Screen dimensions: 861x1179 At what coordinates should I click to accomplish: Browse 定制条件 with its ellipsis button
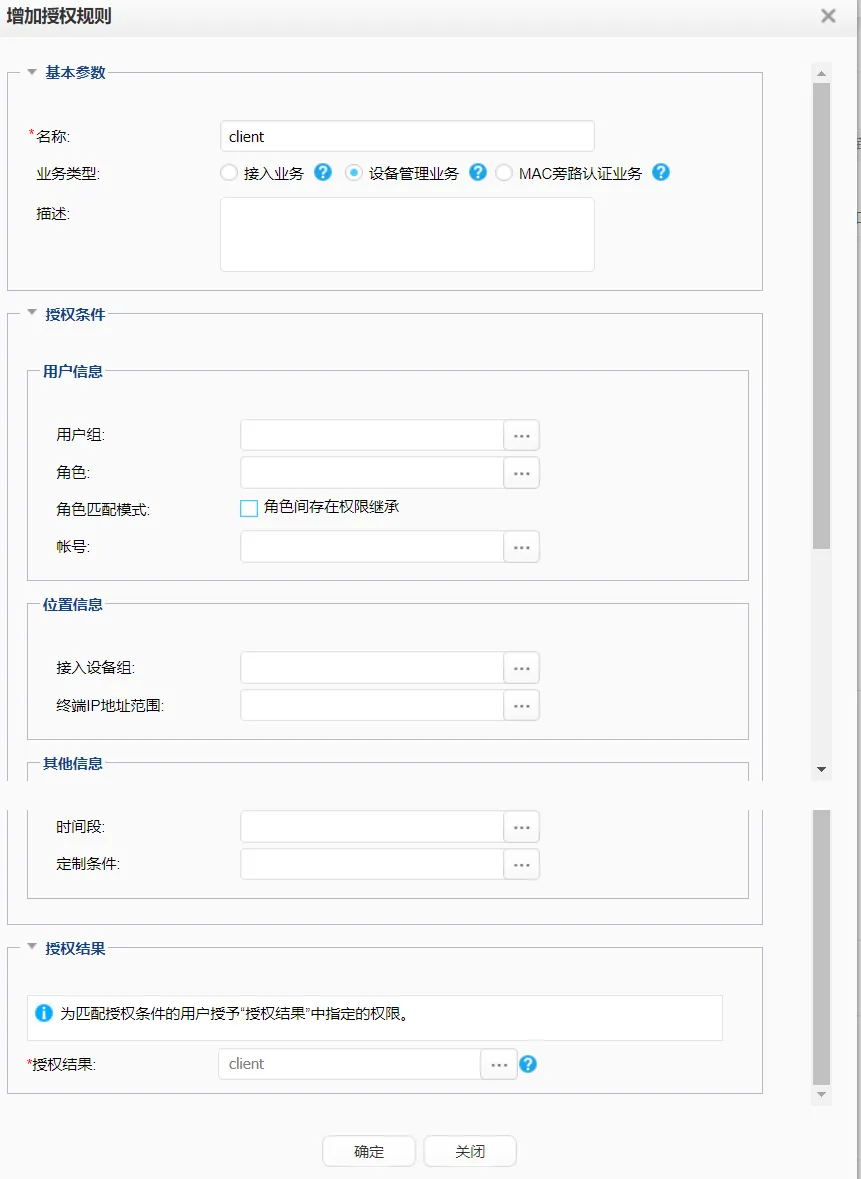point(522,865)
